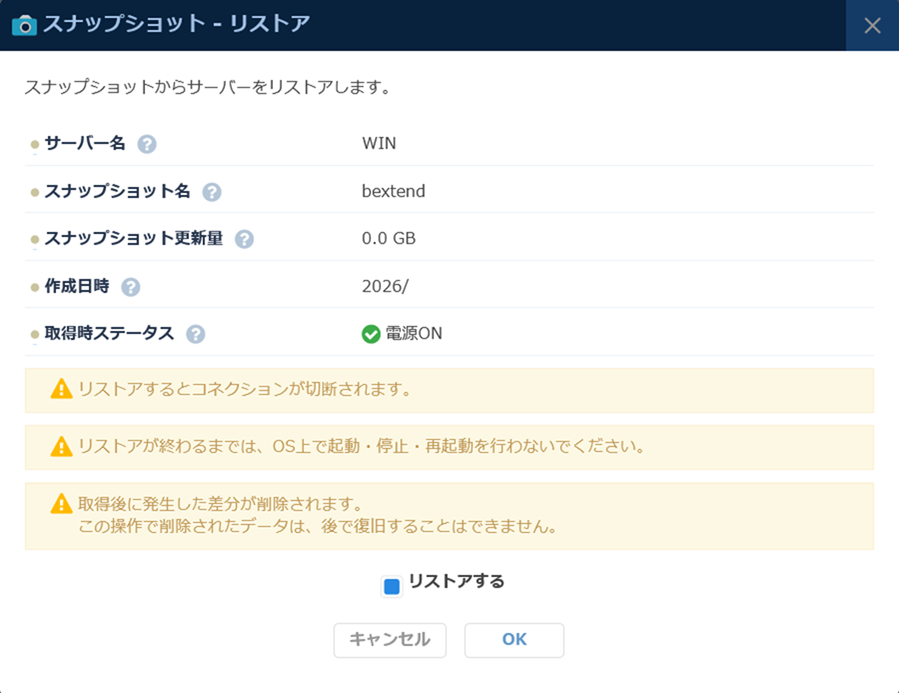Click the 0.0 GB update amount value
Screen dimensions: 899x693
point(389,238)
